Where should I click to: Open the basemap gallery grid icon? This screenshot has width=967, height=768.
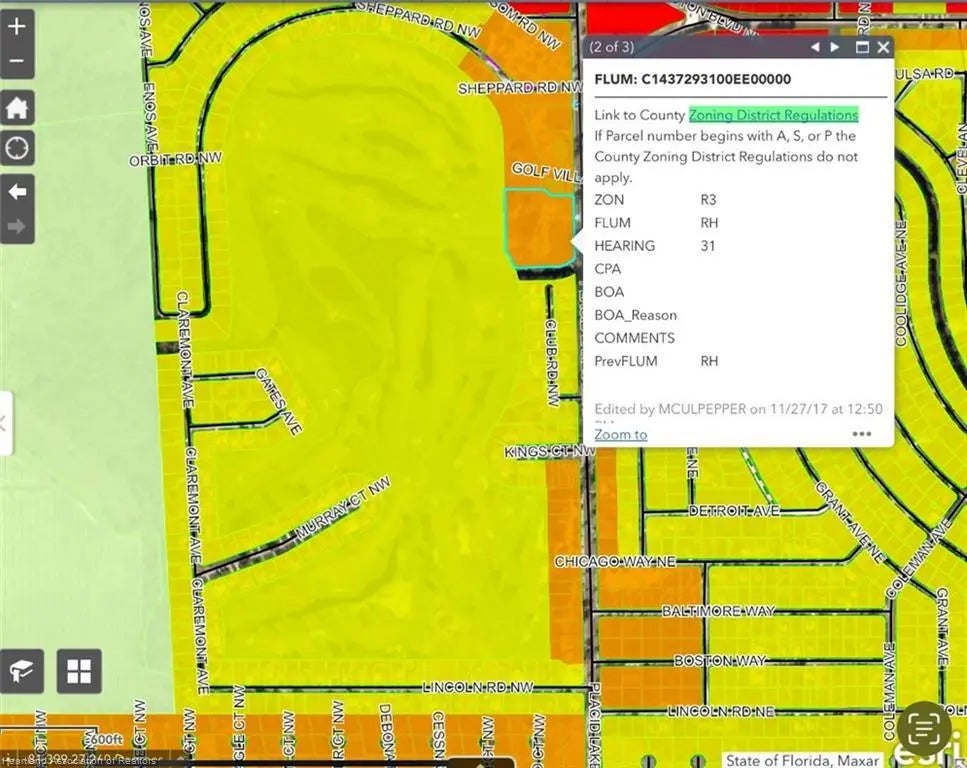[x=79, y=672]
